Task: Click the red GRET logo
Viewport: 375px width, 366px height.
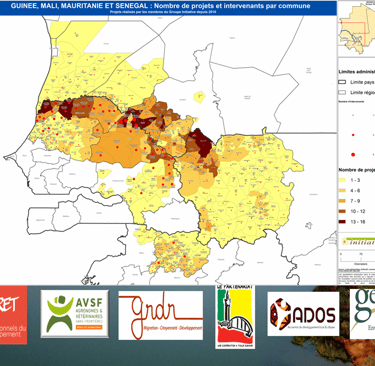Action: 13,315
